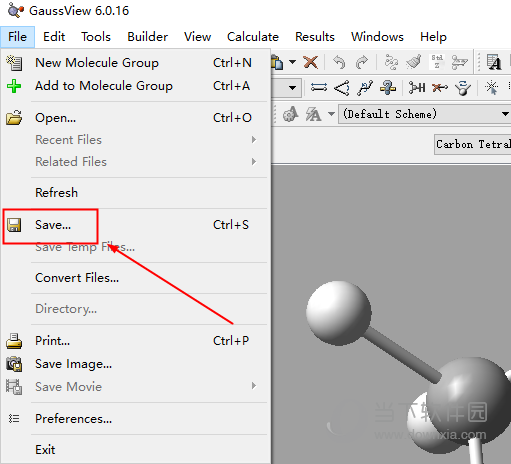Choose Save Temp Files... entry
This screenshot has height=464, width=511.
point(136,247)
